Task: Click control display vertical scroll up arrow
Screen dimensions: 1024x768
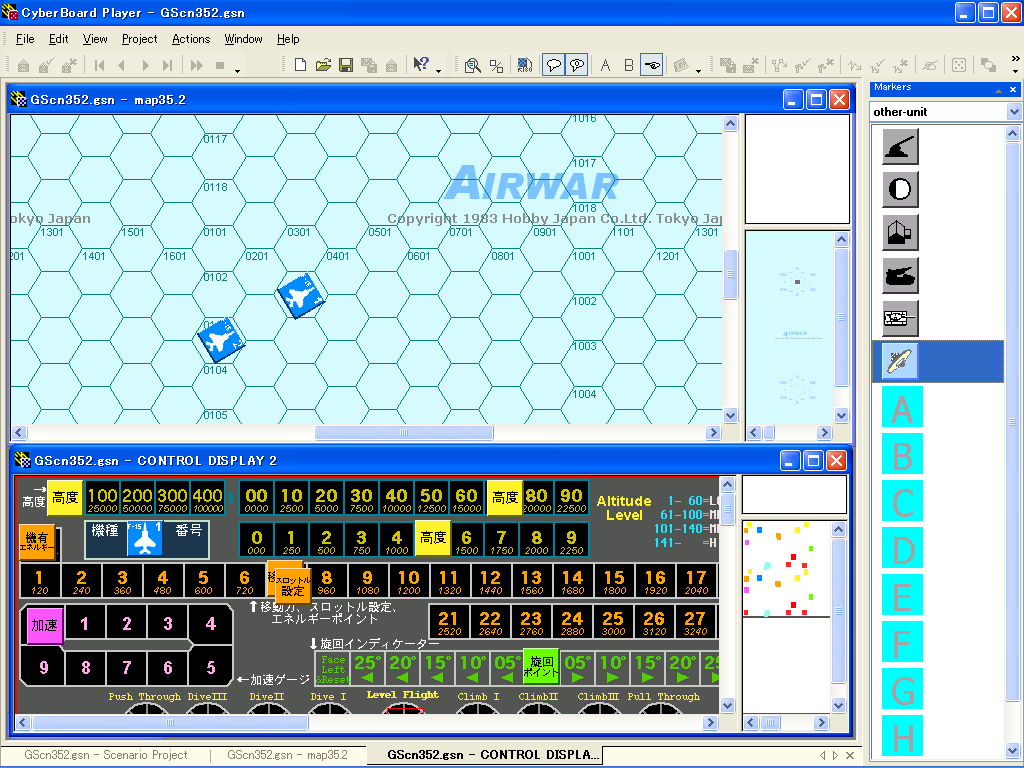Action: click(728, 484)
